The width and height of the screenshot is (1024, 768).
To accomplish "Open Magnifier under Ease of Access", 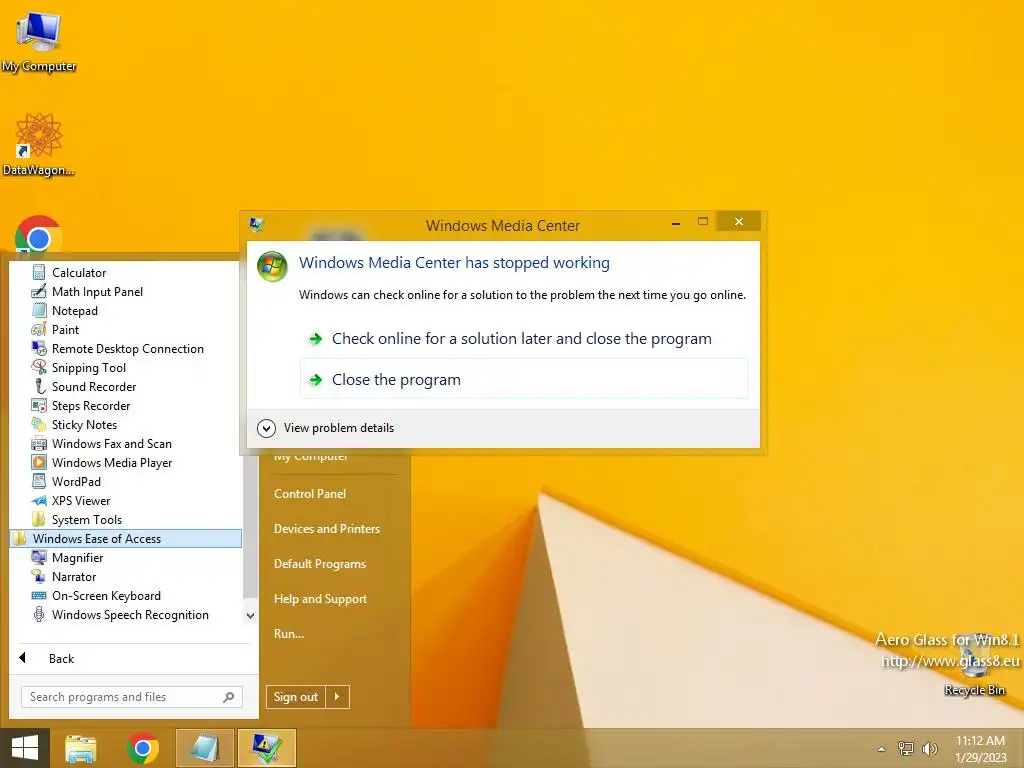I will coord(67,557).
